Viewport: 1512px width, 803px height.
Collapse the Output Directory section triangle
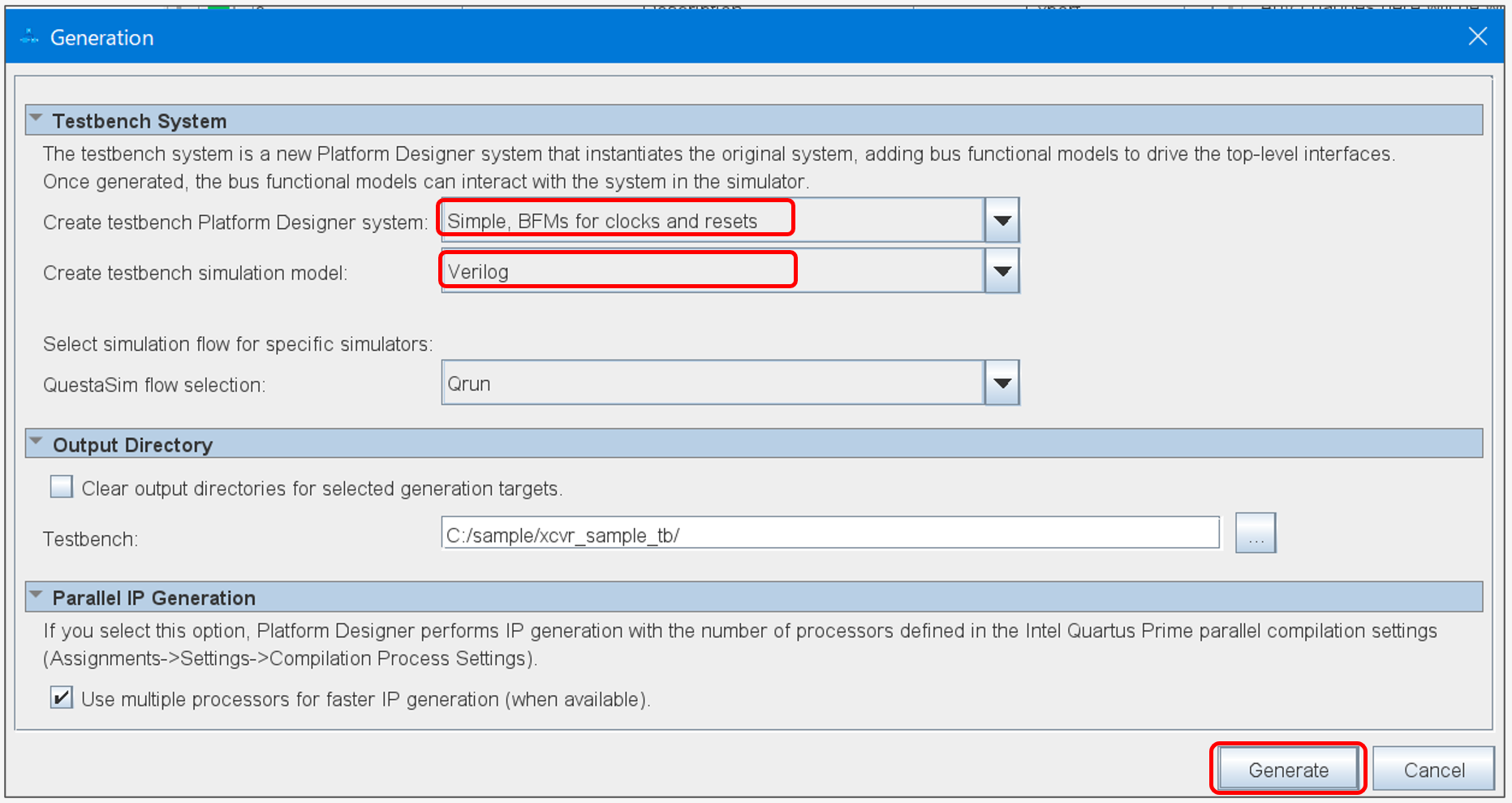[36, 443]
